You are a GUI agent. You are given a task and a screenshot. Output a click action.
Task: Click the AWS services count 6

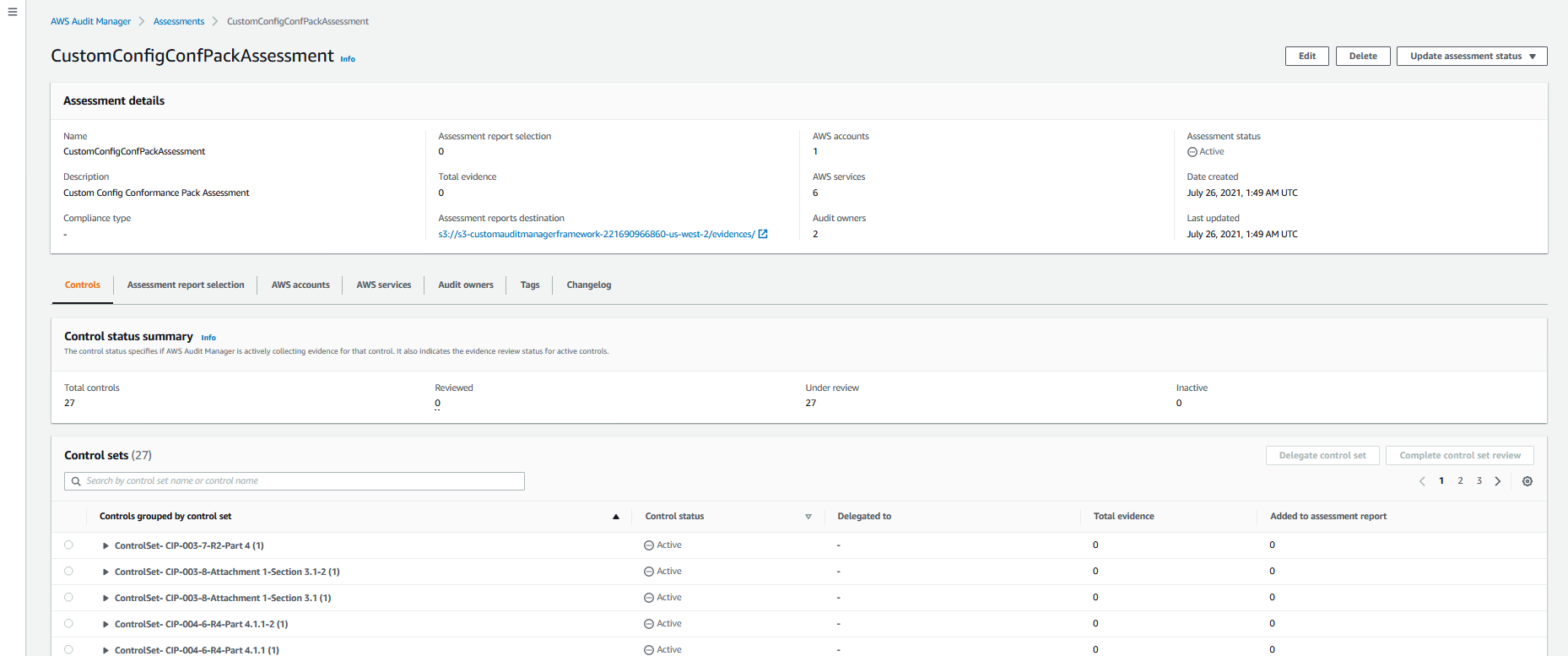815,193
